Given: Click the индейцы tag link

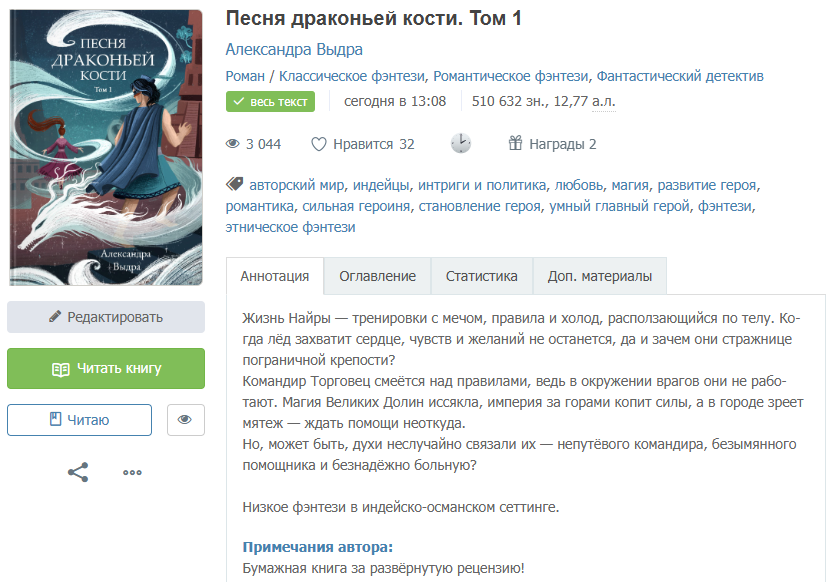Looking at the screenshot, I should point(381,185).
